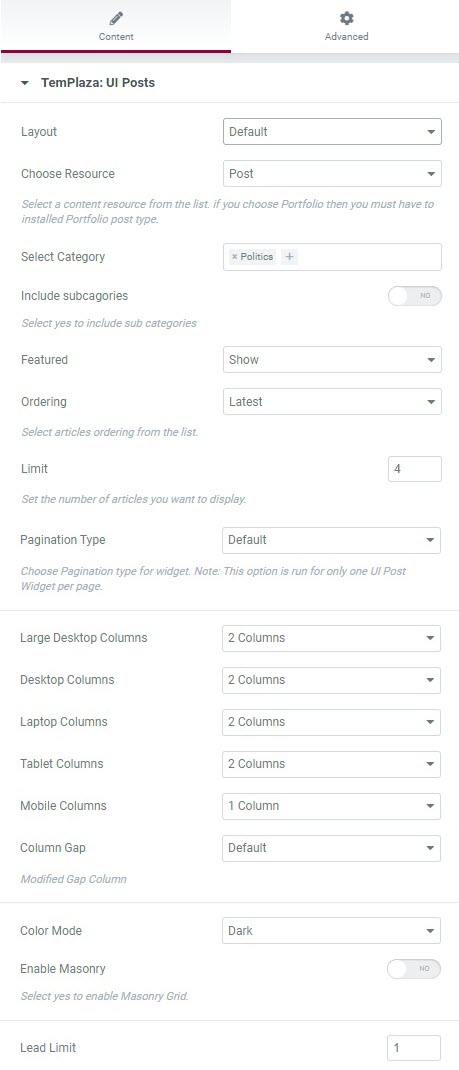Open the Pagination Type dropdown

point(331,540)
